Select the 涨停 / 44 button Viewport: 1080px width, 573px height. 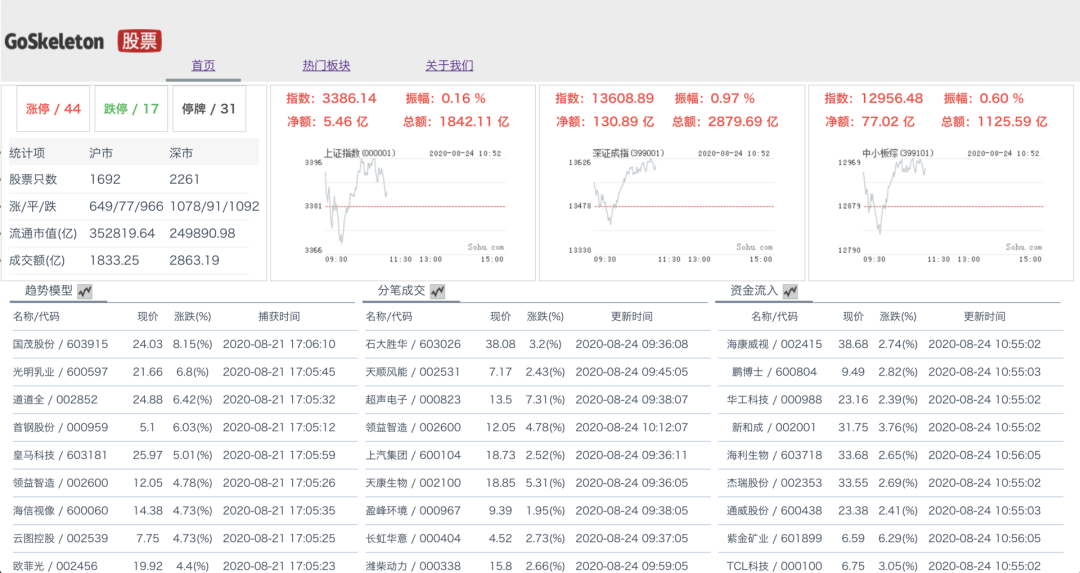[53, 109]
